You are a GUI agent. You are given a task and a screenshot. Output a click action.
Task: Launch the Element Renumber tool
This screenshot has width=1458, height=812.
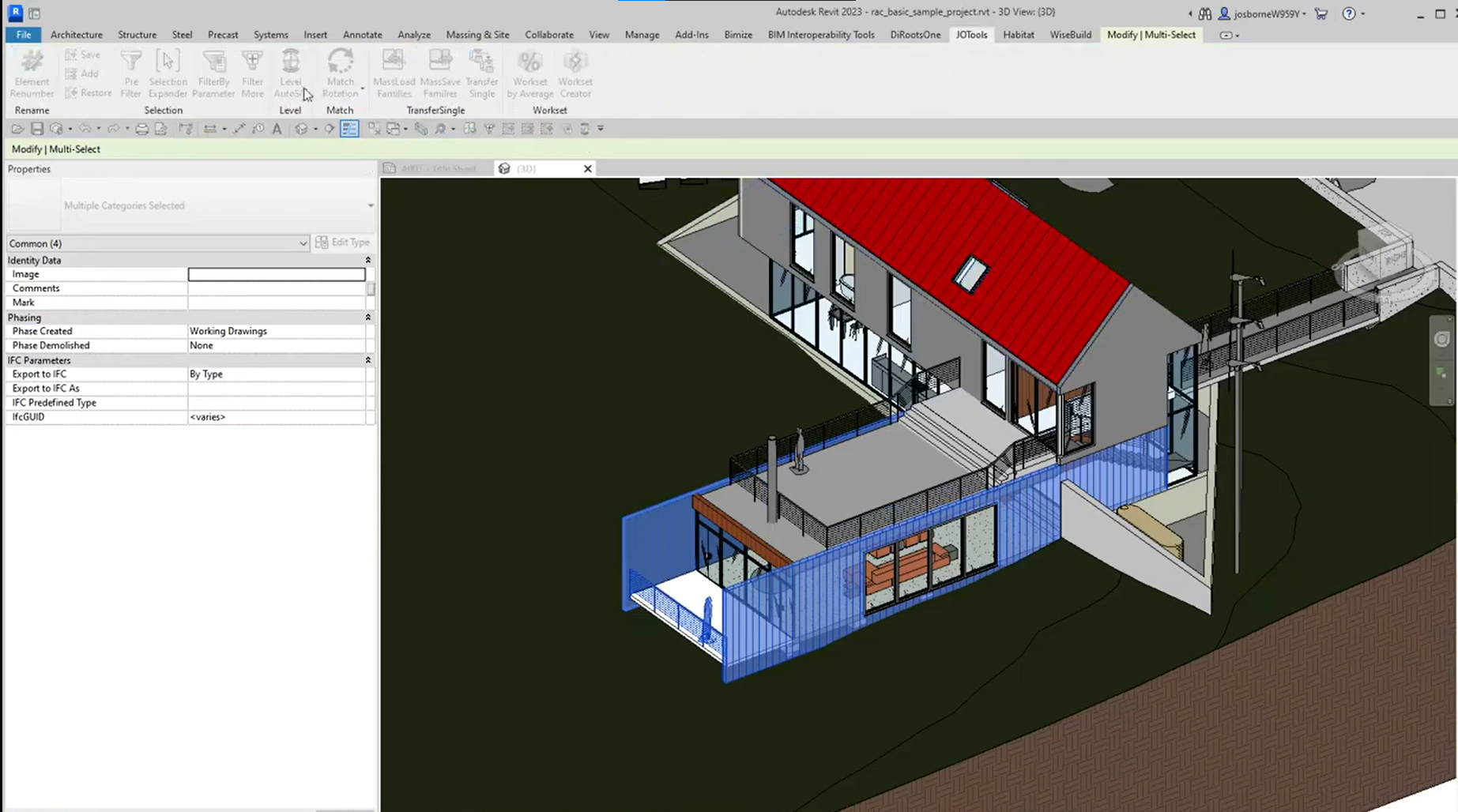[32, 74]
